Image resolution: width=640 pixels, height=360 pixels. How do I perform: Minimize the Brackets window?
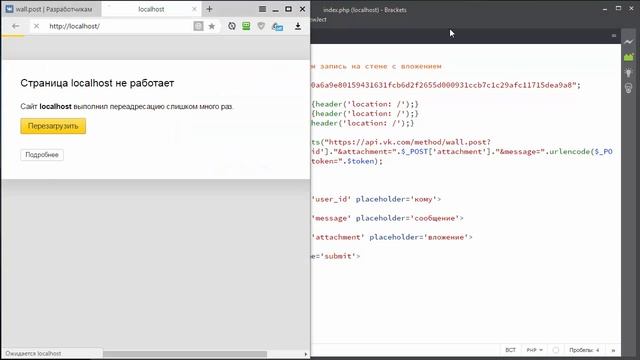(x=604, y=9)
